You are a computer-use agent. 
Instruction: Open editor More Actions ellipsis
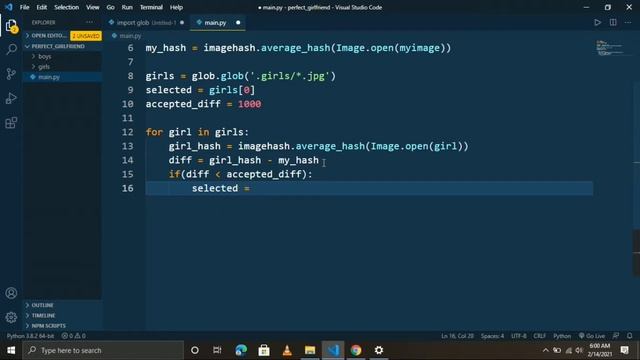click(x=628, y=22)
